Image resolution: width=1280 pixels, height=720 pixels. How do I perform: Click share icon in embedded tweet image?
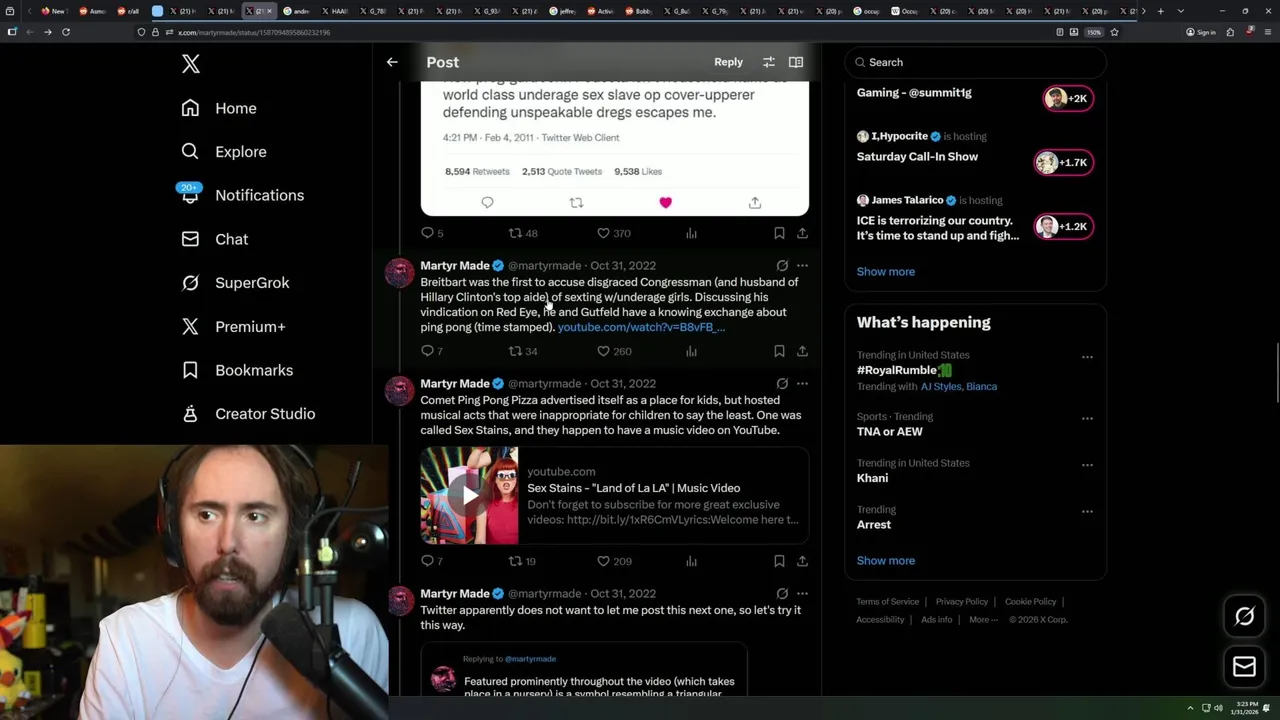[755, 202]
